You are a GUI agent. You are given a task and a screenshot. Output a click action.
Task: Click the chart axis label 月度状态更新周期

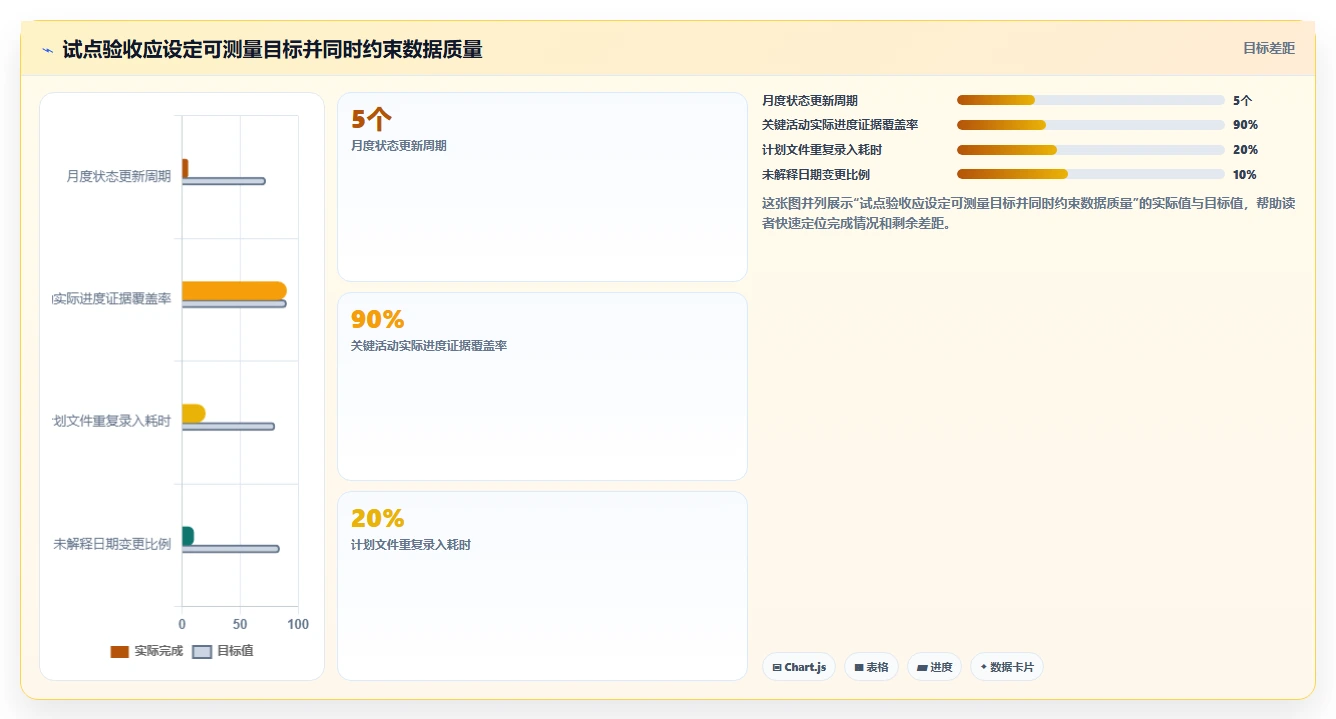point(119,176)
